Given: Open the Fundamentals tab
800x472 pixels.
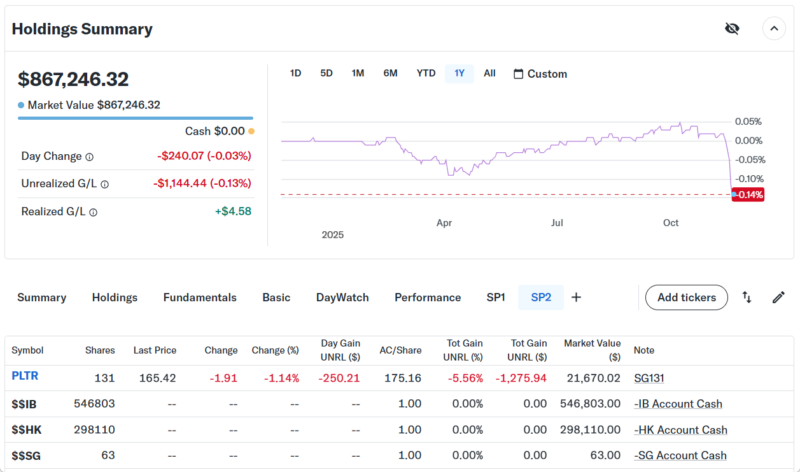Looking at the screenshot, I should click(200, 297).
